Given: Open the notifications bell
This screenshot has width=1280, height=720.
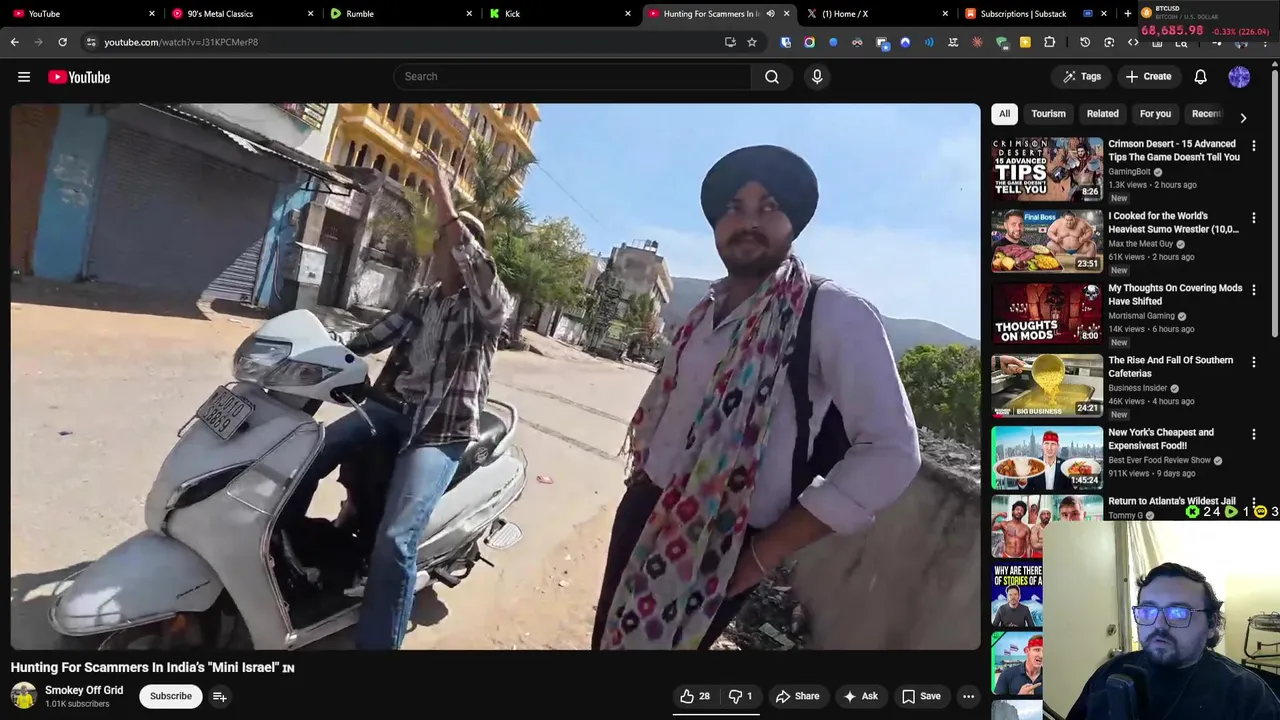Looking at the screenshot, I should point(1200,77).
